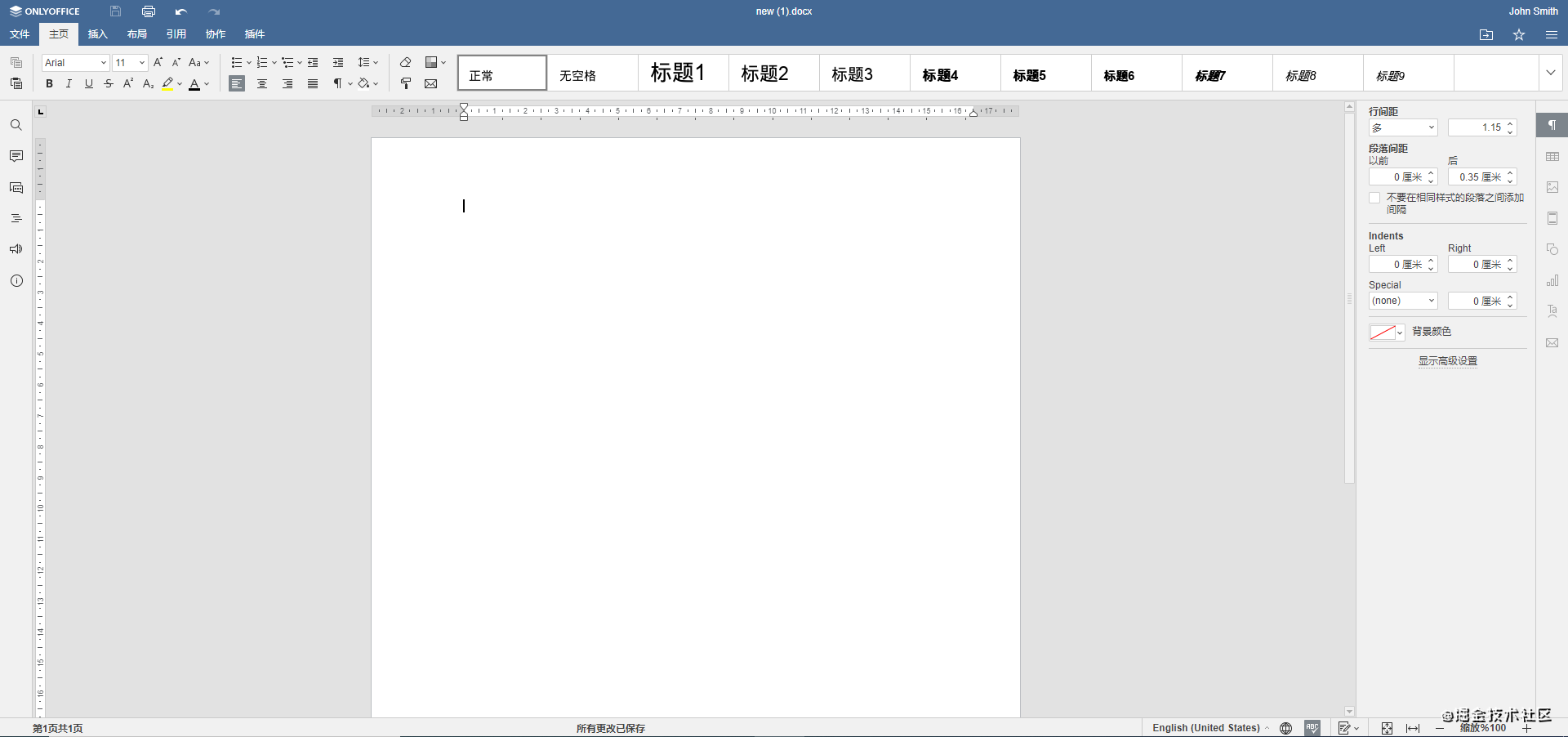Check 不要在相同样式的段落之间添加间隔 option
Image resolution: width=1568 pixels, height=737 pixels.
pos(1374,198)
